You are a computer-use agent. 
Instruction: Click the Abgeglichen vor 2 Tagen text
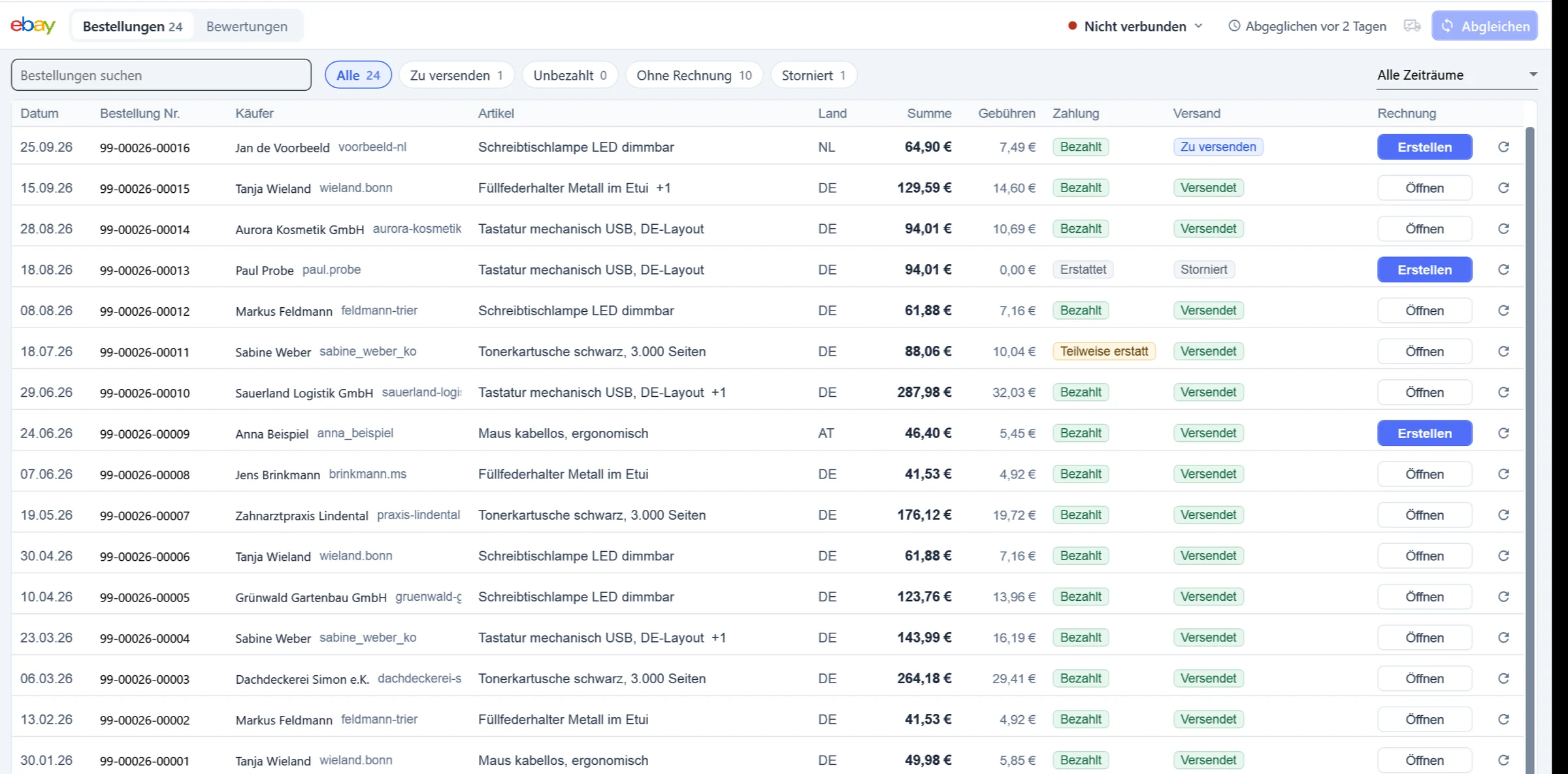tap(1316, 26)
